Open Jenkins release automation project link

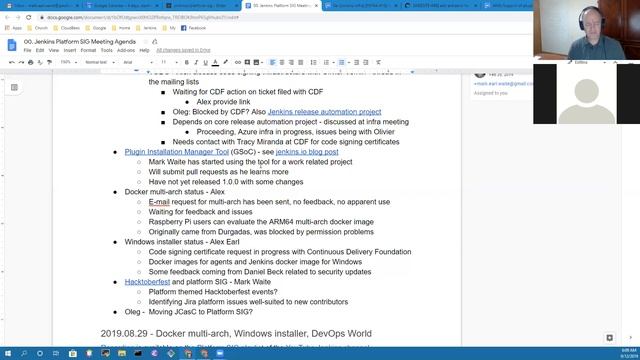(x=324, y=112)
